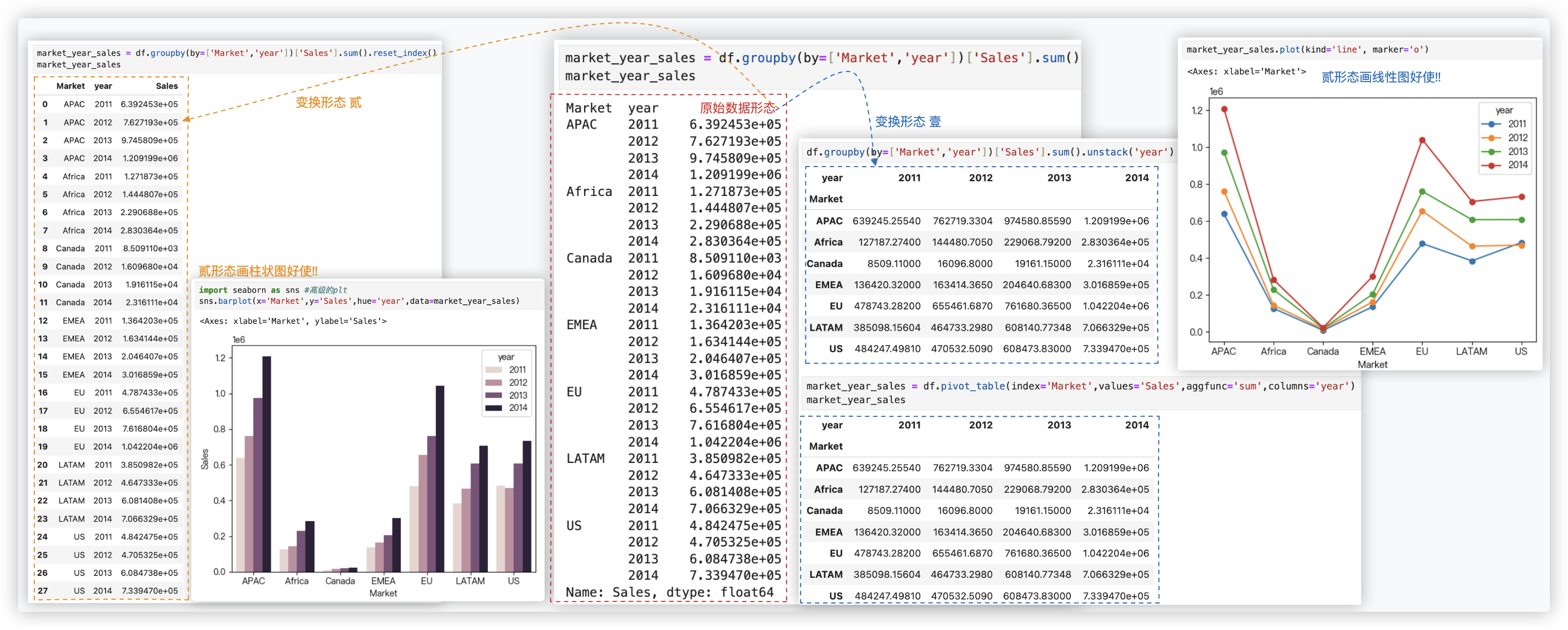Click the blue arrowhead above the unstack code
Image resolution: width=1568 pixels, height=630 pixels.
[874, 162]
